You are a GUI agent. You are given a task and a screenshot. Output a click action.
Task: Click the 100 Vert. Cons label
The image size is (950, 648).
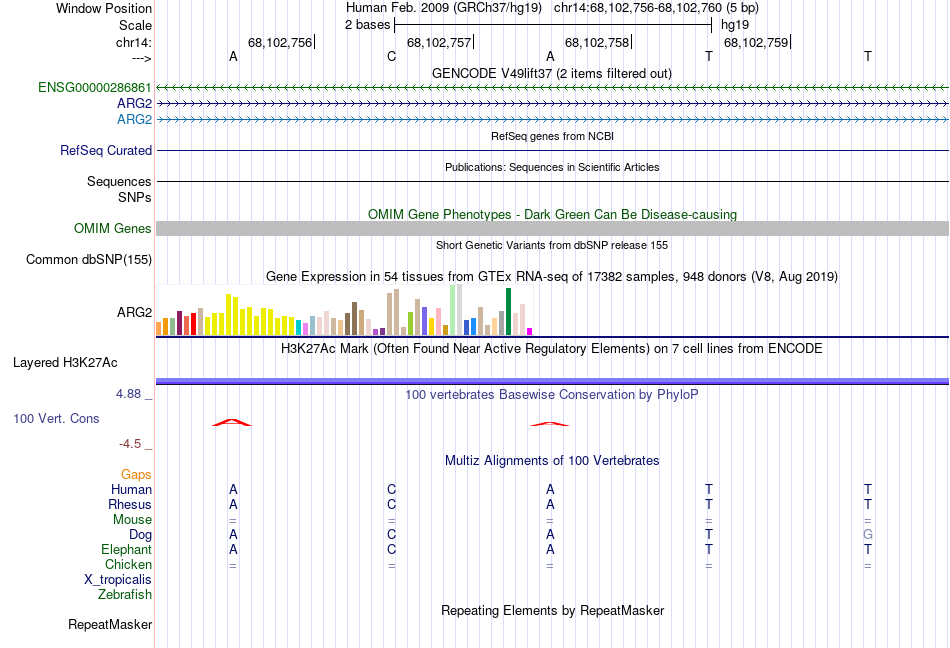pos(56,418)
